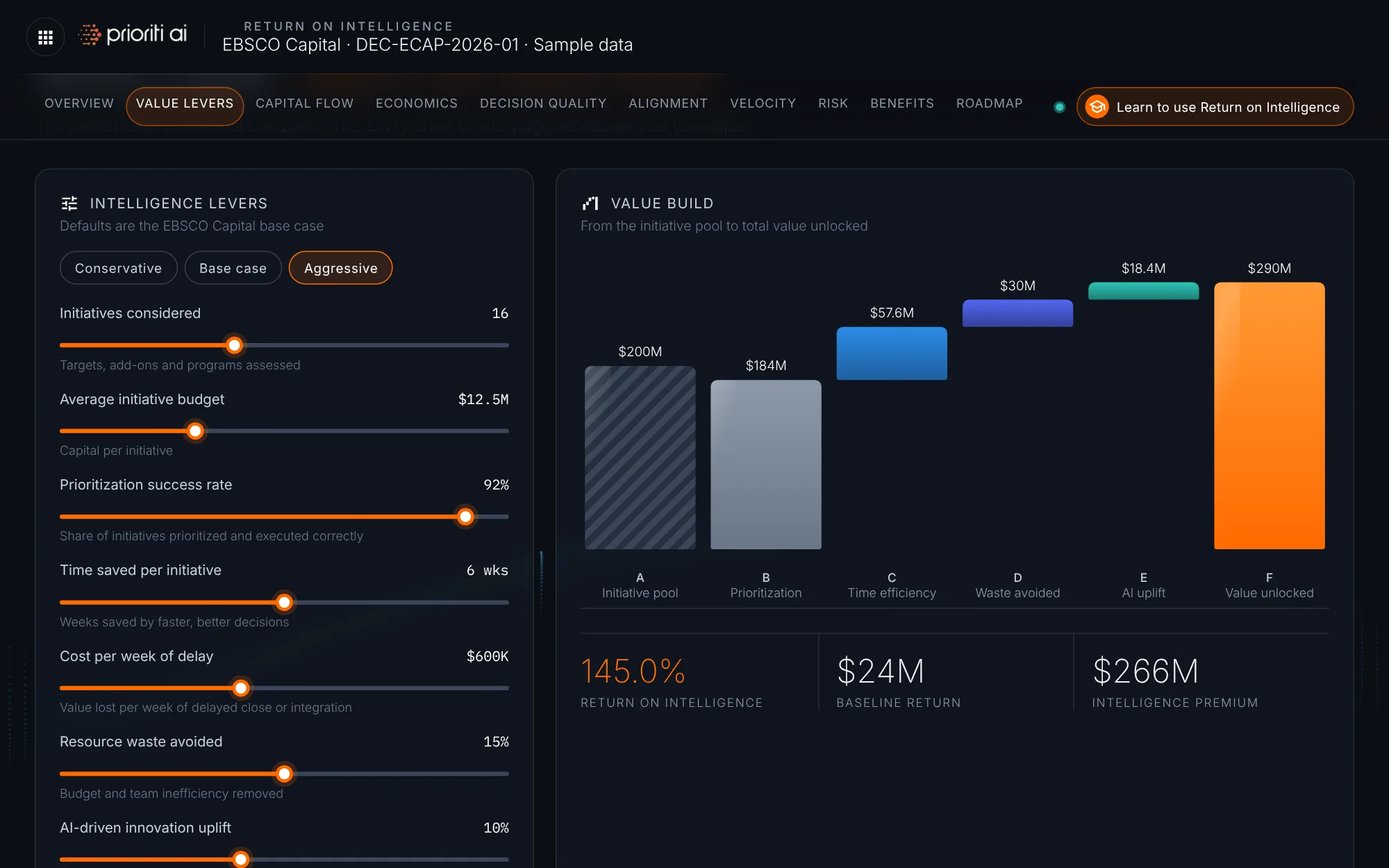Click the gray Prioritization bar
The width and height of the screenshot is (1389, 868).
[766, 465]
